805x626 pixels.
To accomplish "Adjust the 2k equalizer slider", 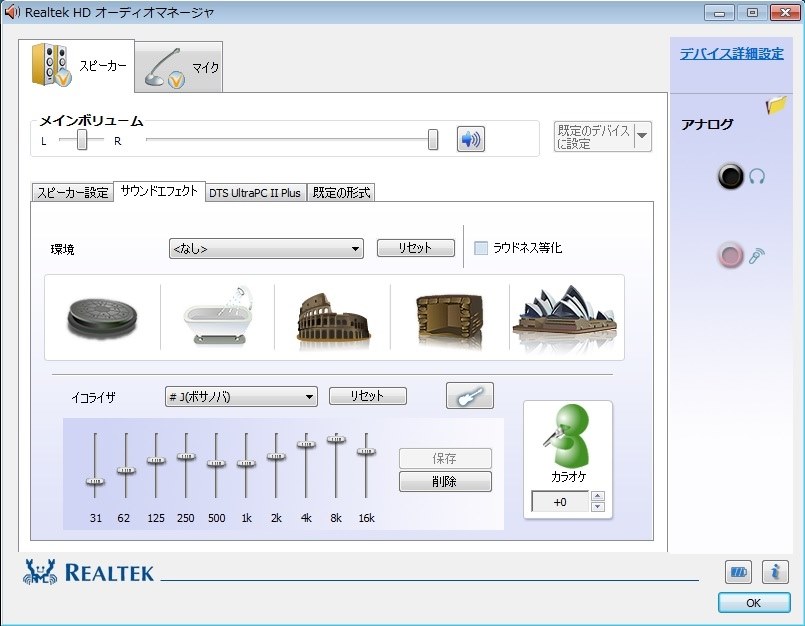I will pyautogui.click(x=276, y=456).
